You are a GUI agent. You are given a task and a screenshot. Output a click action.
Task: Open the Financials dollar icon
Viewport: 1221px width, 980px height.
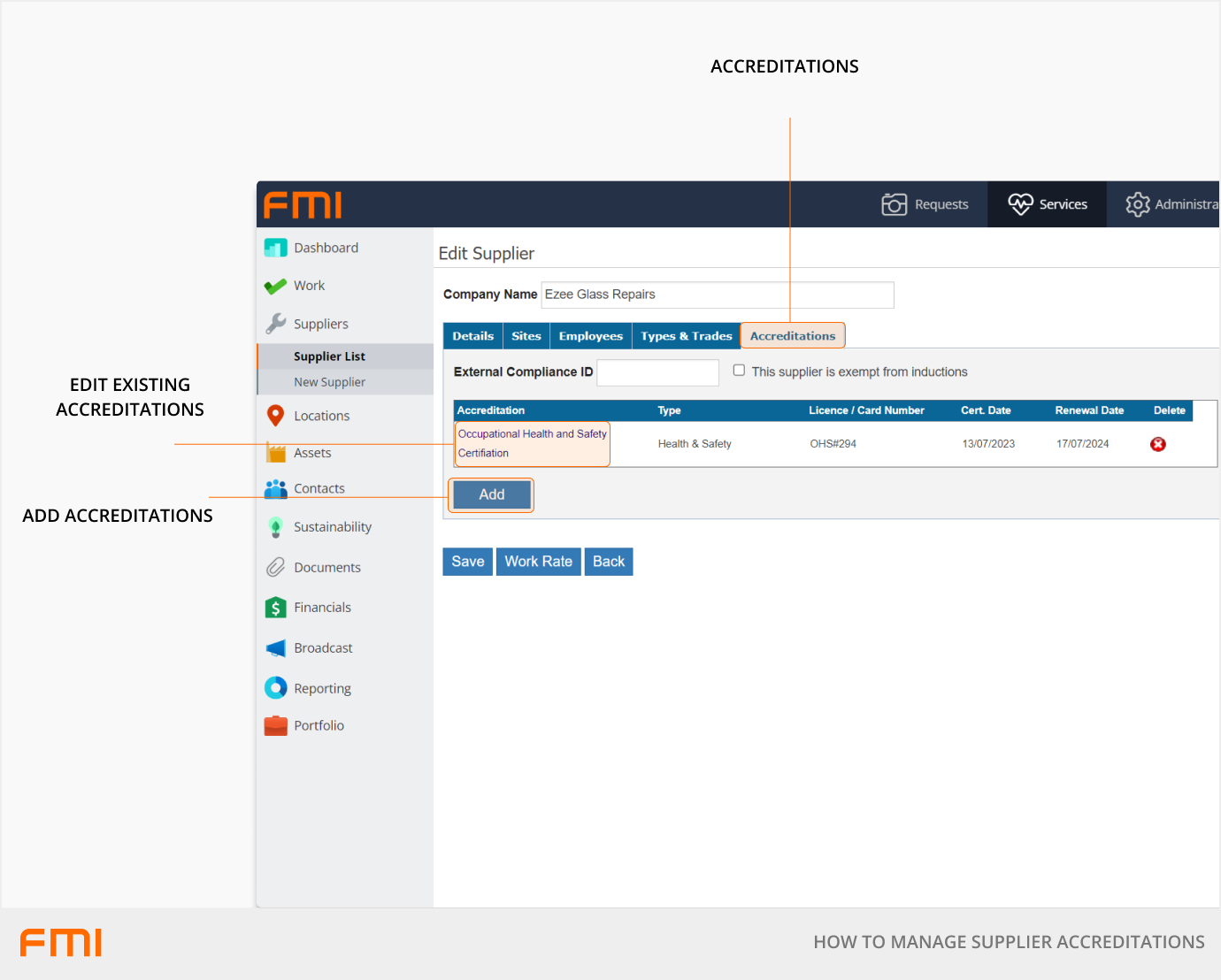pyautogui.click(x=276, y=608)
